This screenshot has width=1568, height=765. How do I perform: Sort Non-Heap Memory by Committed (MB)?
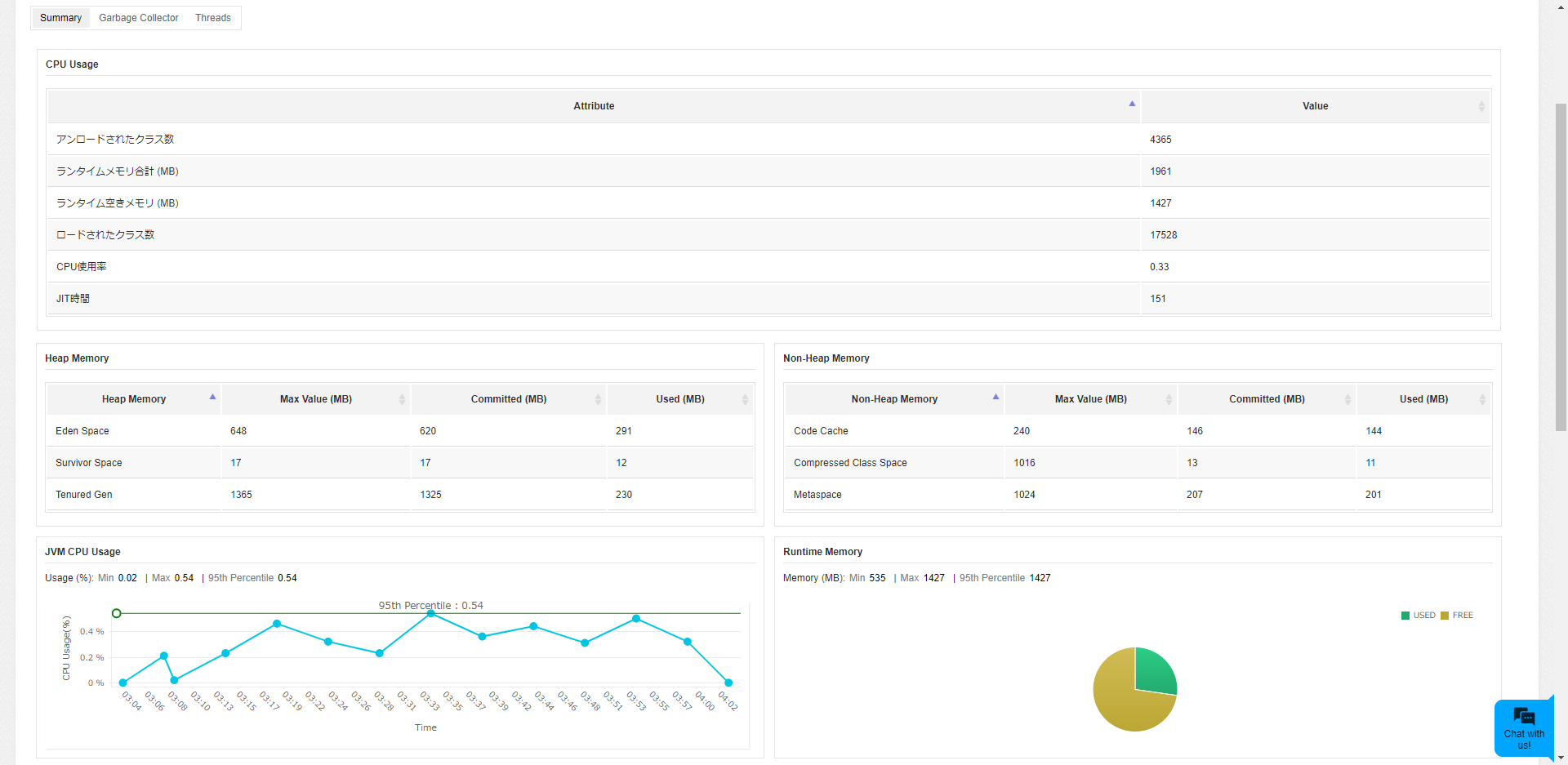tap(1266, 399)
